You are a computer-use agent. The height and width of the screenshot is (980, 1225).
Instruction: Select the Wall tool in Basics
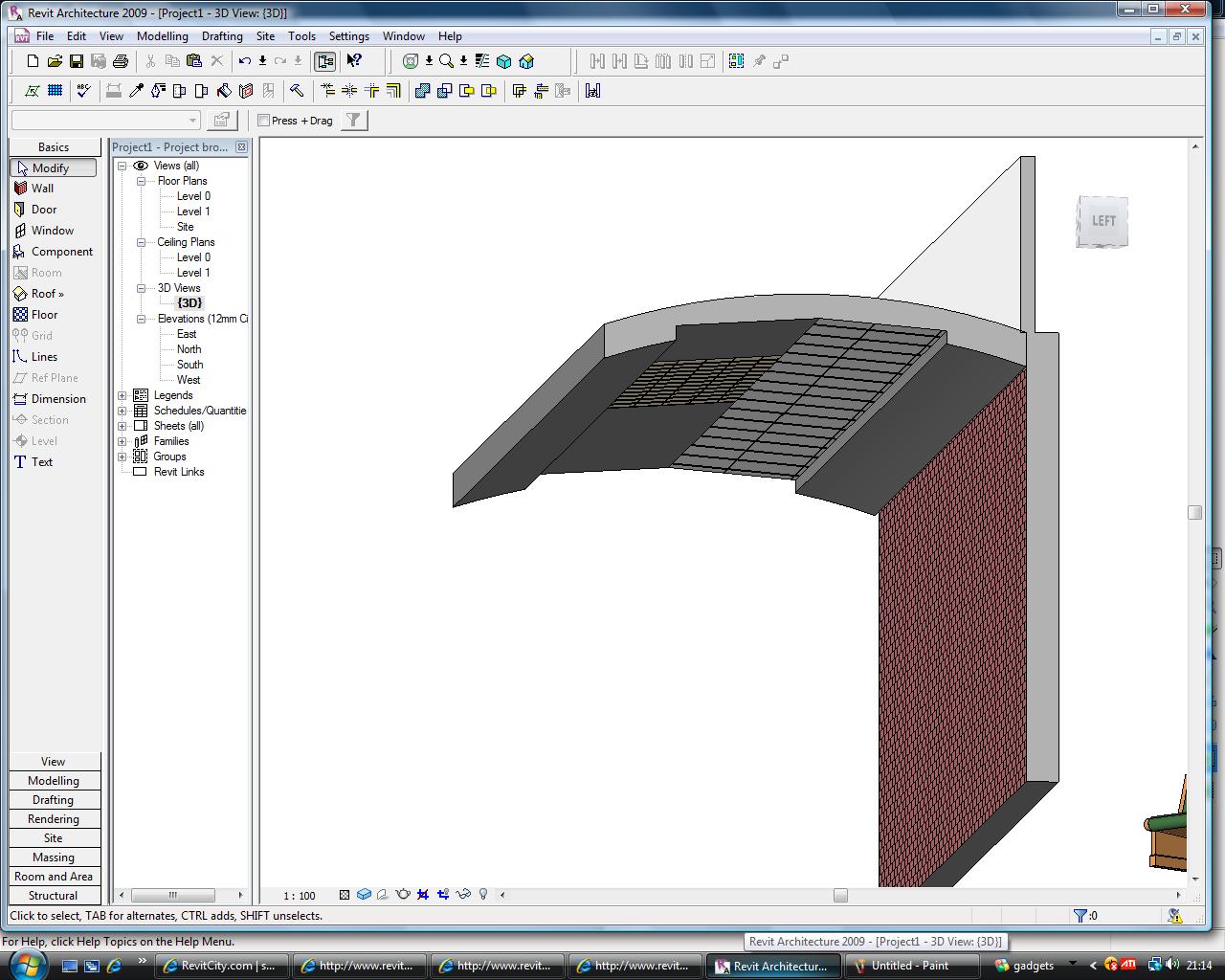pyautogui.click(x=43, y=189)
